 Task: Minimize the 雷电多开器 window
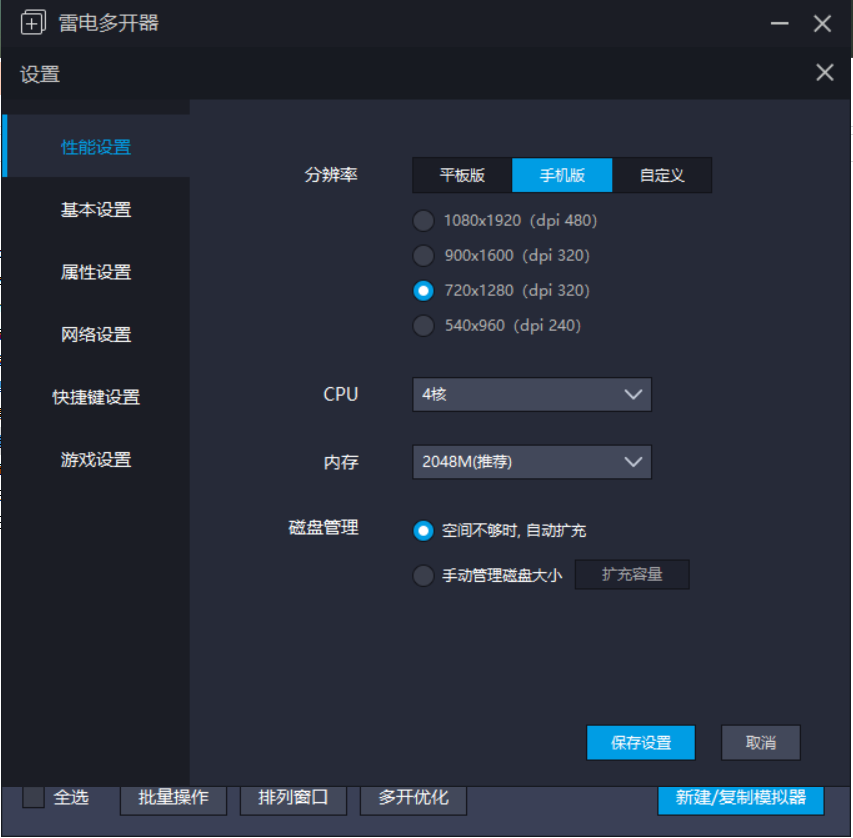point(780,23)
